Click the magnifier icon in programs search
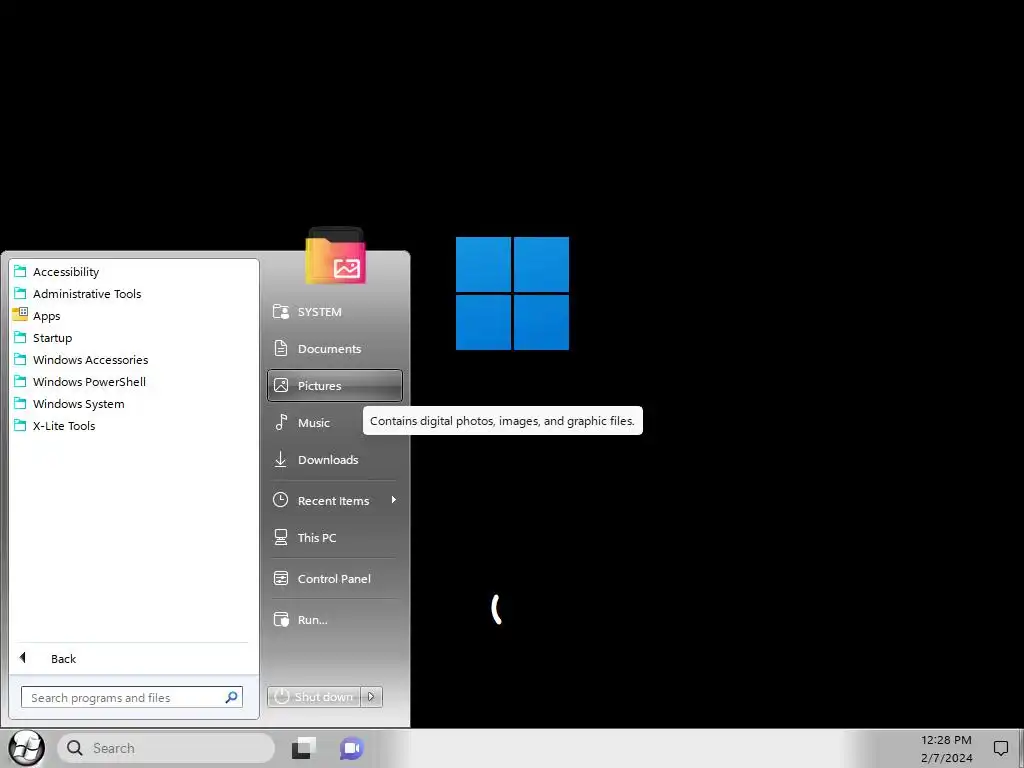This screenshot has width=1024, height=768. point(231,697)
